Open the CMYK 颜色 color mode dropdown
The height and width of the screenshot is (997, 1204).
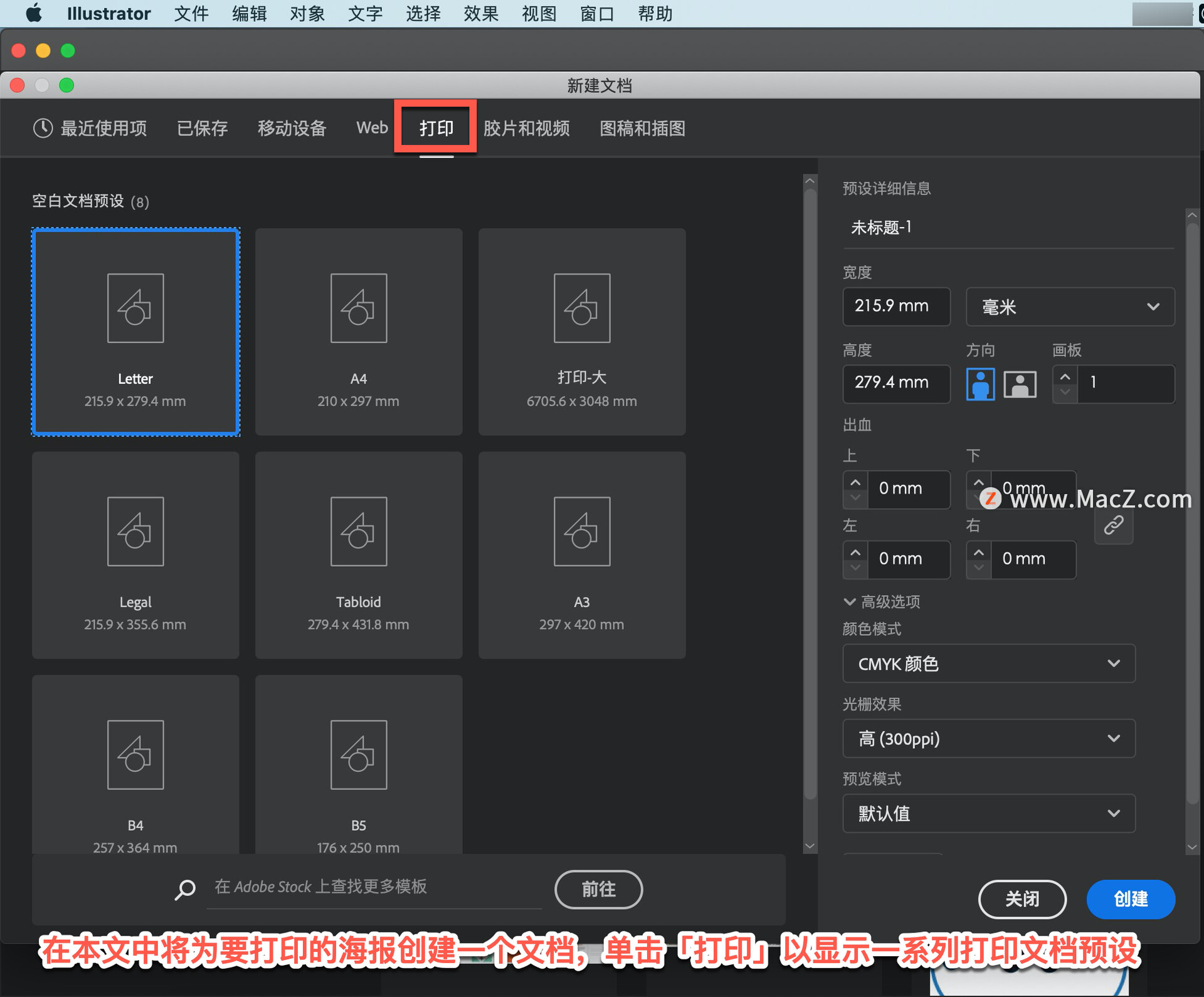(x=988, y=663)
